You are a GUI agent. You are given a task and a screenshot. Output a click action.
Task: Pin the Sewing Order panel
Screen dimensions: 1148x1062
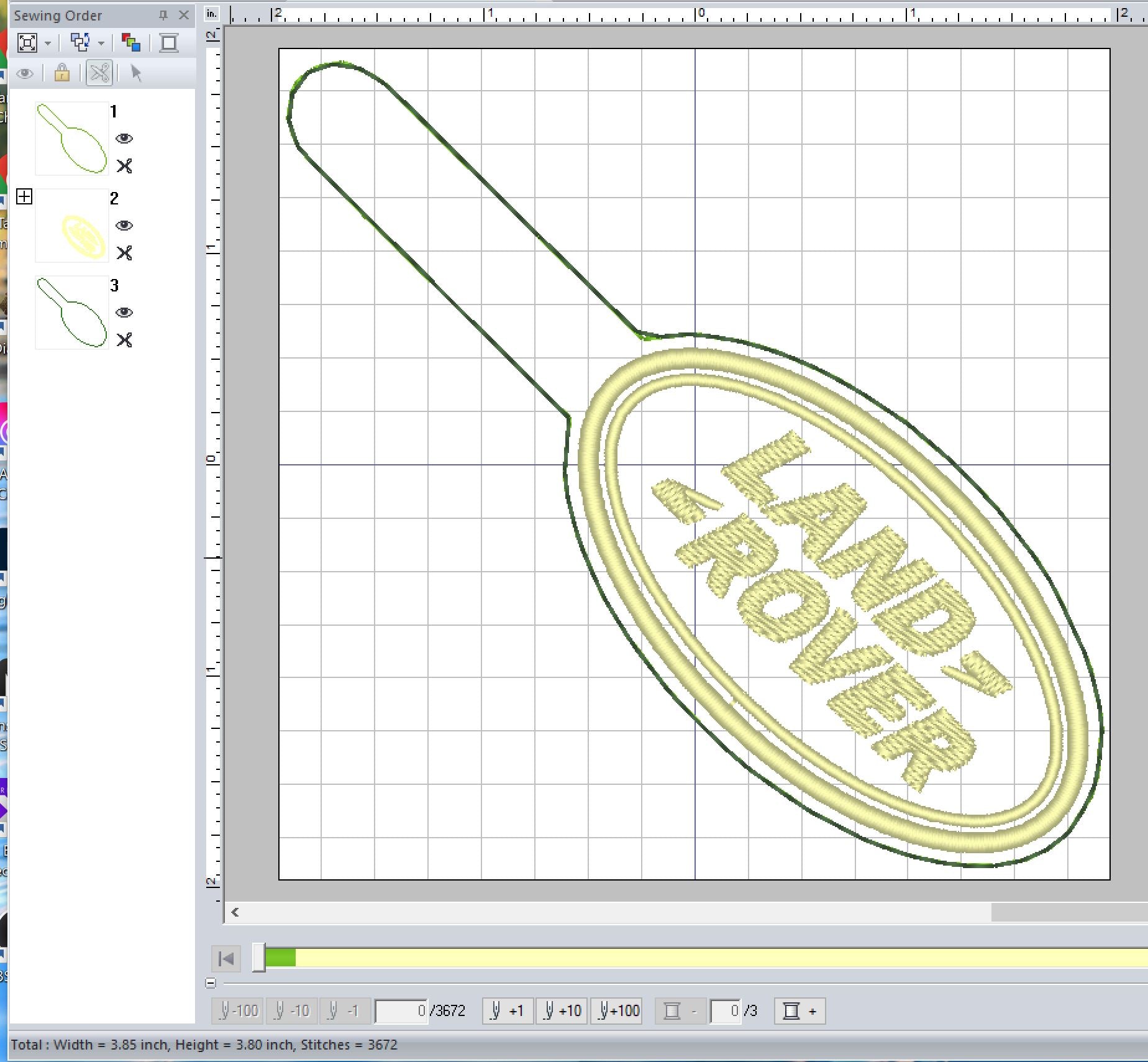click(x=163, y=16)
